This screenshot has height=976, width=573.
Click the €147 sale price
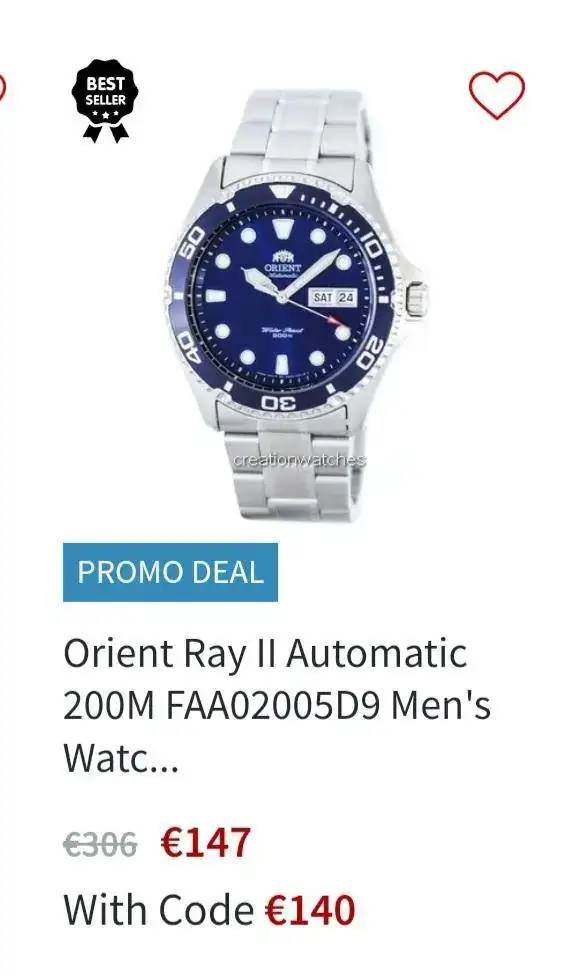205,843
